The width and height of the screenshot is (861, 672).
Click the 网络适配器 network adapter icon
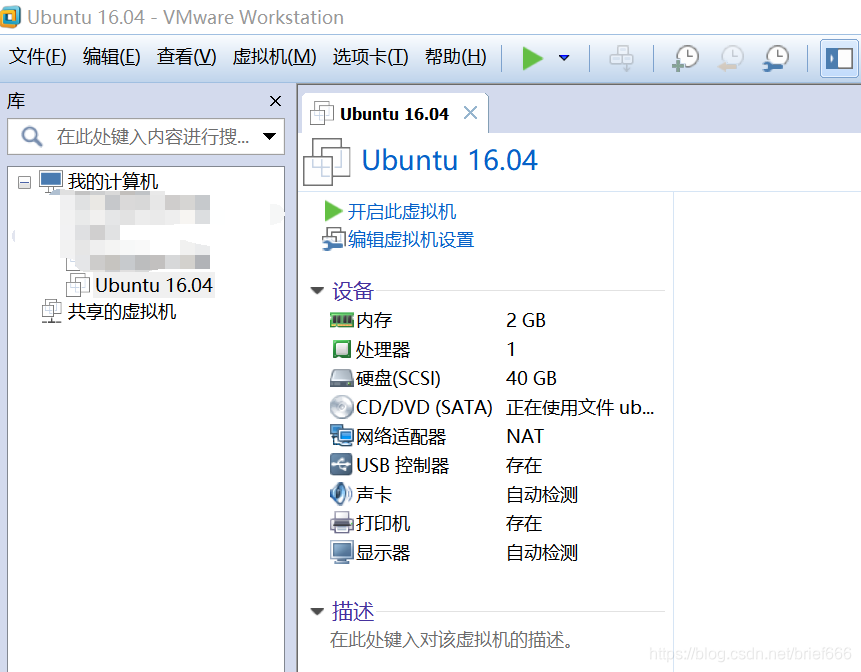[x=342, y=436]
